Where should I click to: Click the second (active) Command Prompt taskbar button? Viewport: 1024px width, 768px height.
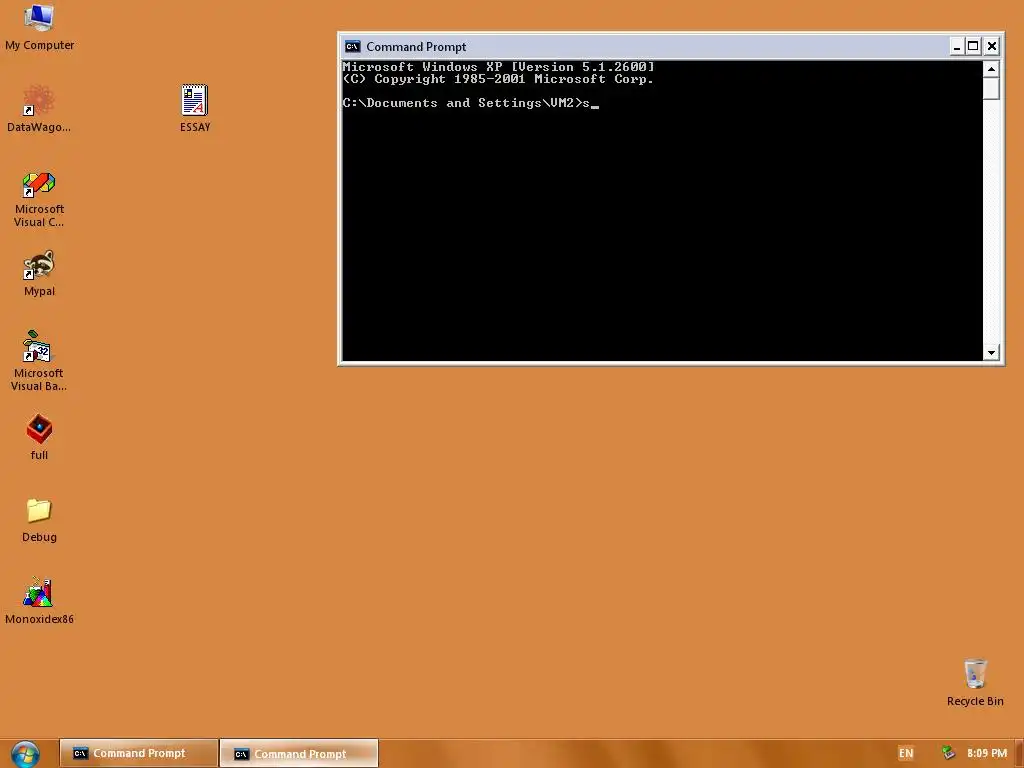[299, 753]
